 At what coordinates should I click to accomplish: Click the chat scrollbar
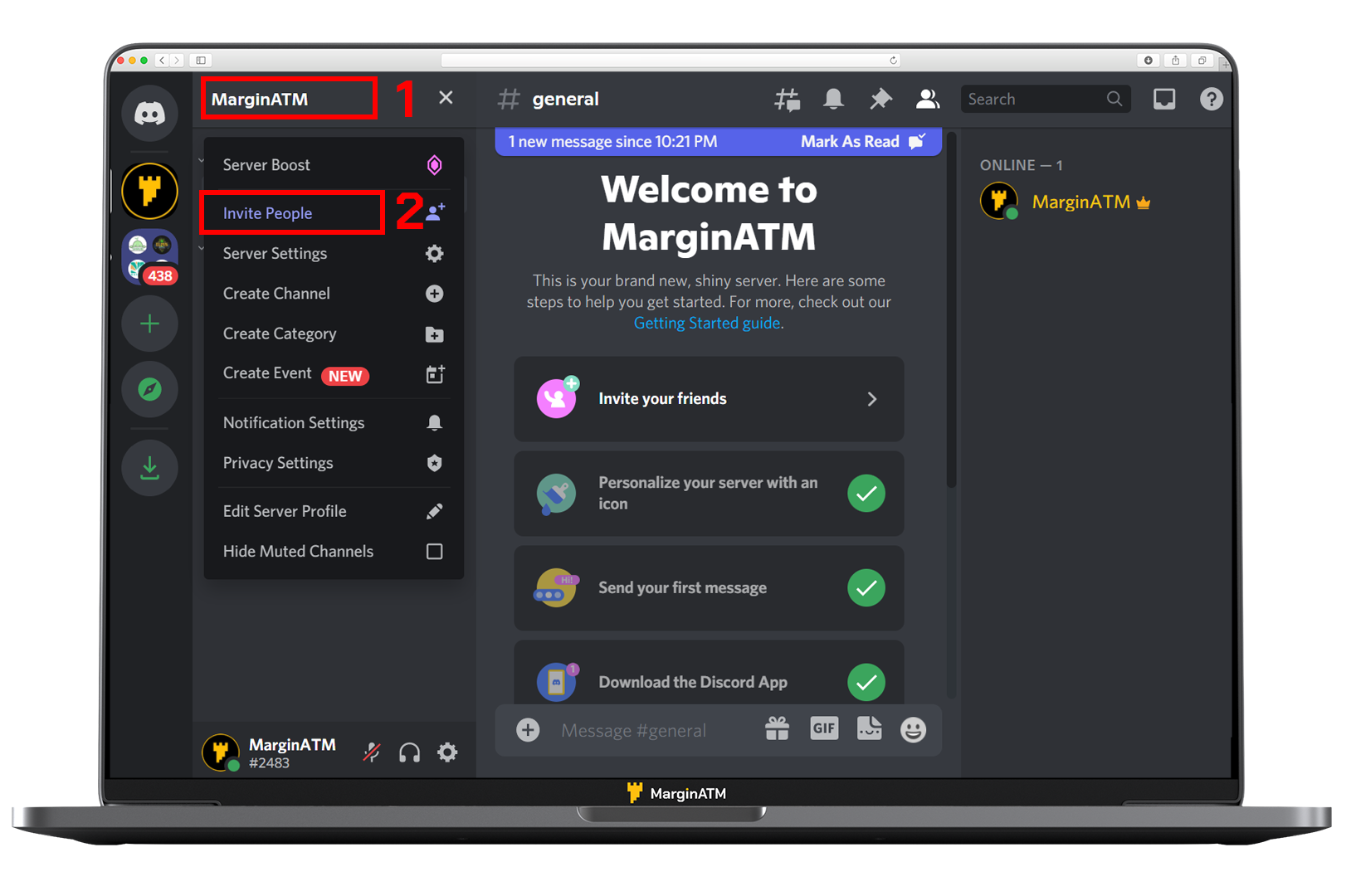point(951,311)
